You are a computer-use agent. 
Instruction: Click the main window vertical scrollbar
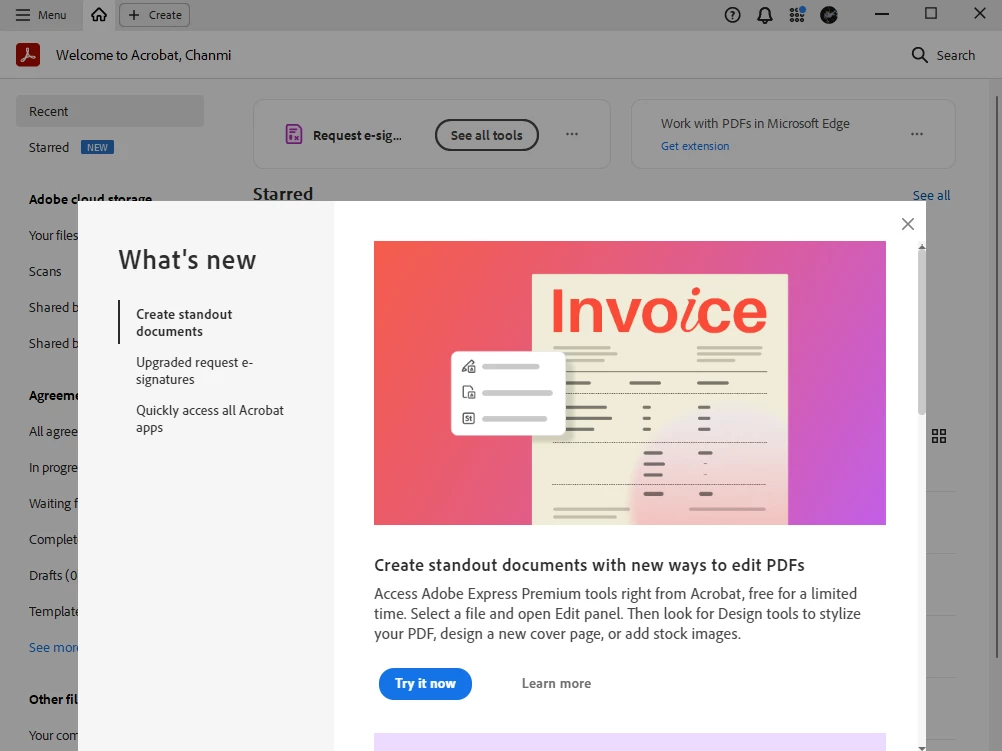pos(997,377)
